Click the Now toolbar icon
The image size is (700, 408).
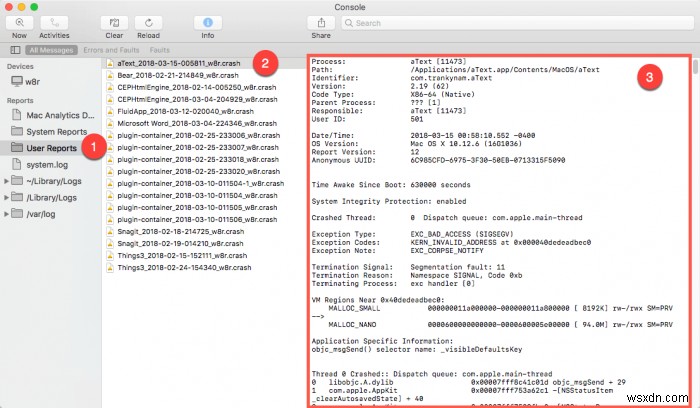pos(19,23)
